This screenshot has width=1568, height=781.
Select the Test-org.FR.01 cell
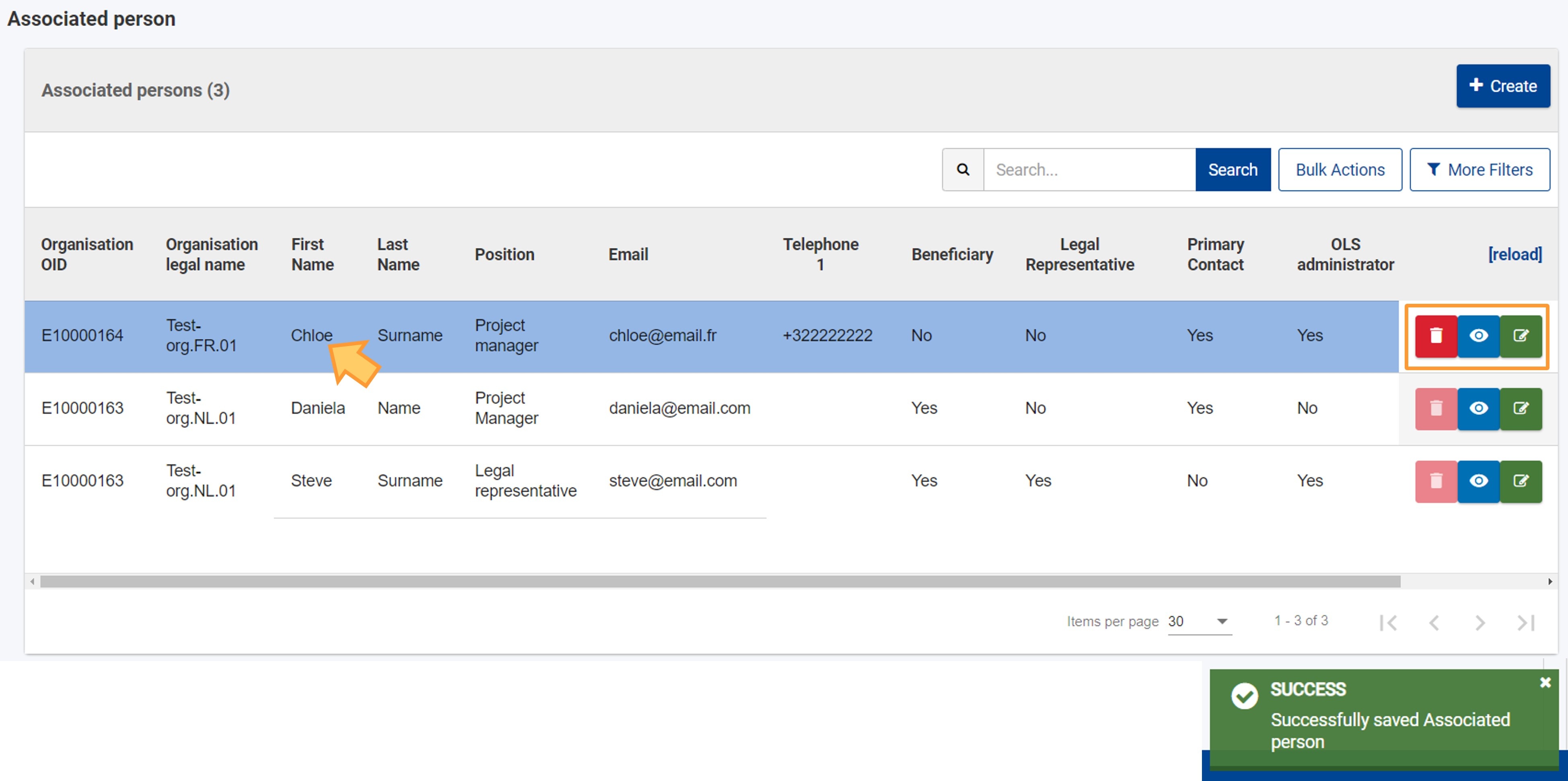pos(202,336)
